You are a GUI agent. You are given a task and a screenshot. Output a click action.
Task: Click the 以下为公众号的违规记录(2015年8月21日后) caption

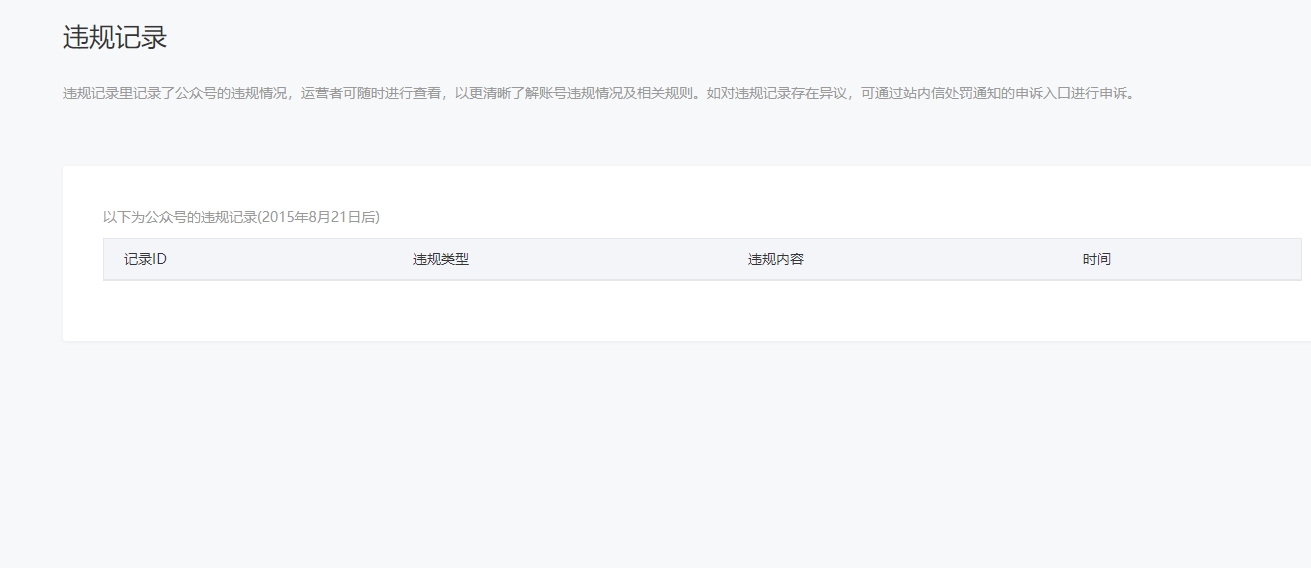tap(241, 216)
